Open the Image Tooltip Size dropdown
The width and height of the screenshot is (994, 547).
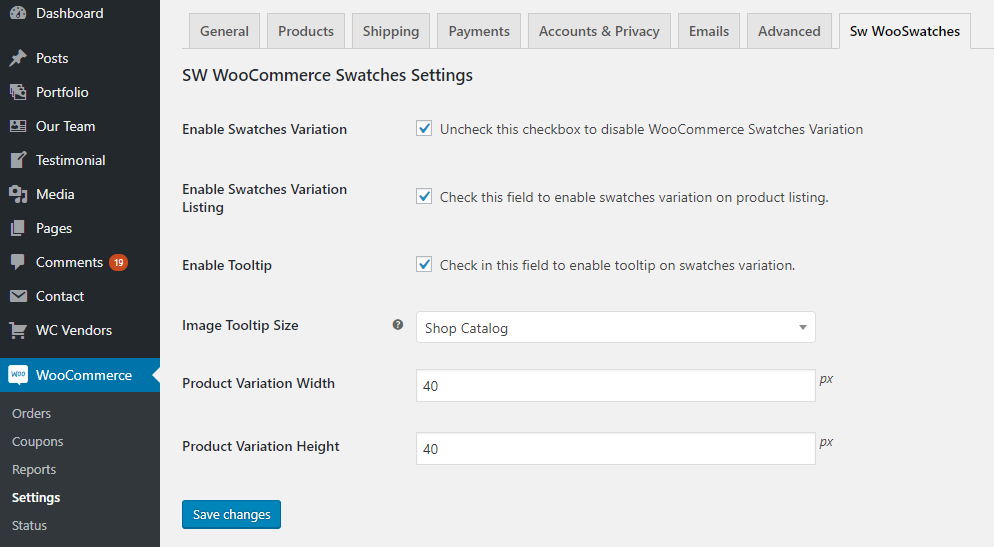click(x=616, y=327)
